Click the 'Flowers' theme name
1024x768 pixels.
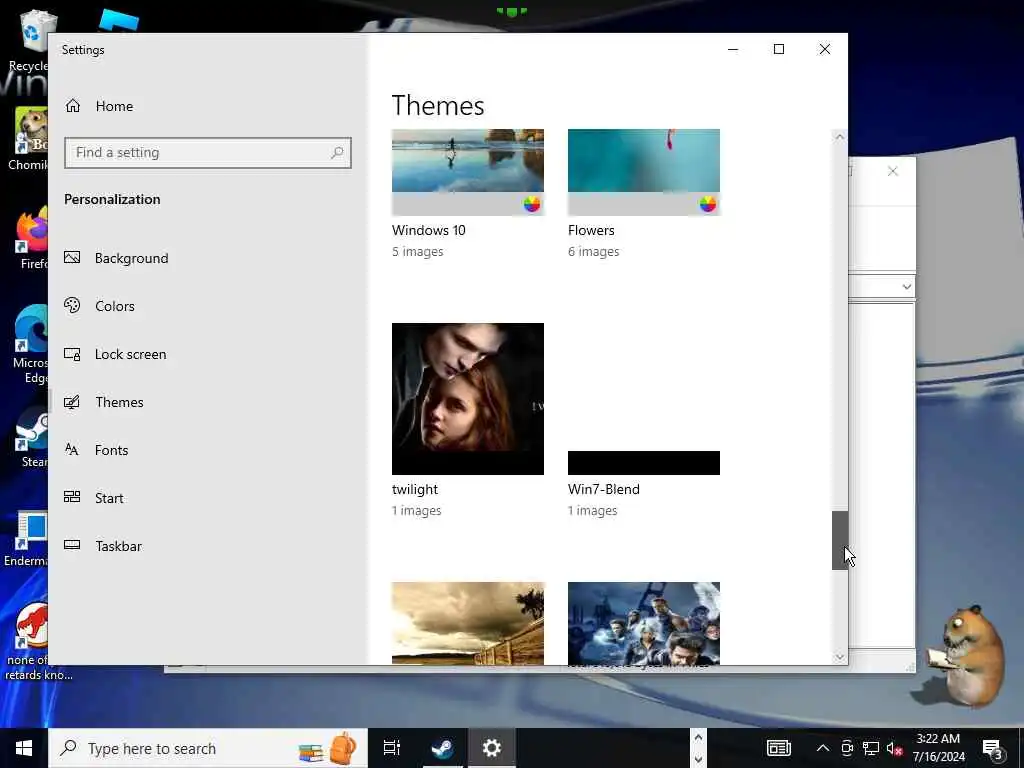click(x=591, y=231)
